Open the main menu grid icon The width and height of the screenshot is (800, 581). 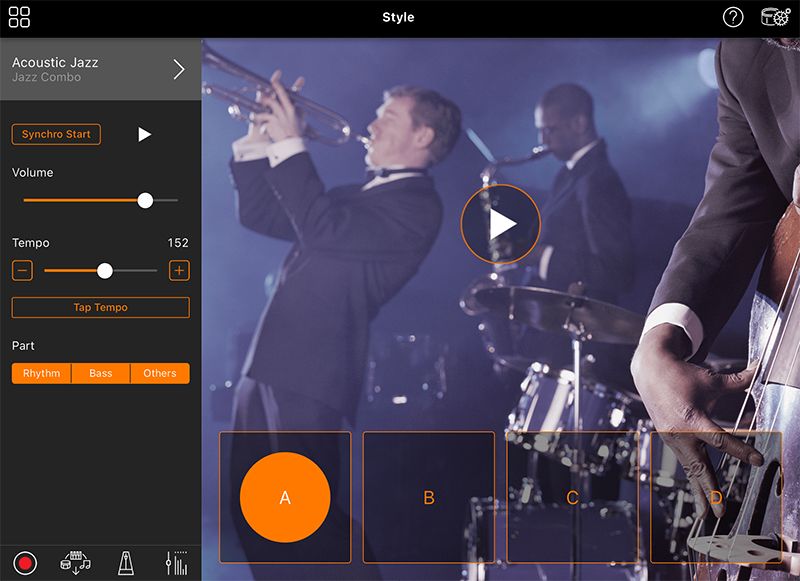[x=19, y=17]
